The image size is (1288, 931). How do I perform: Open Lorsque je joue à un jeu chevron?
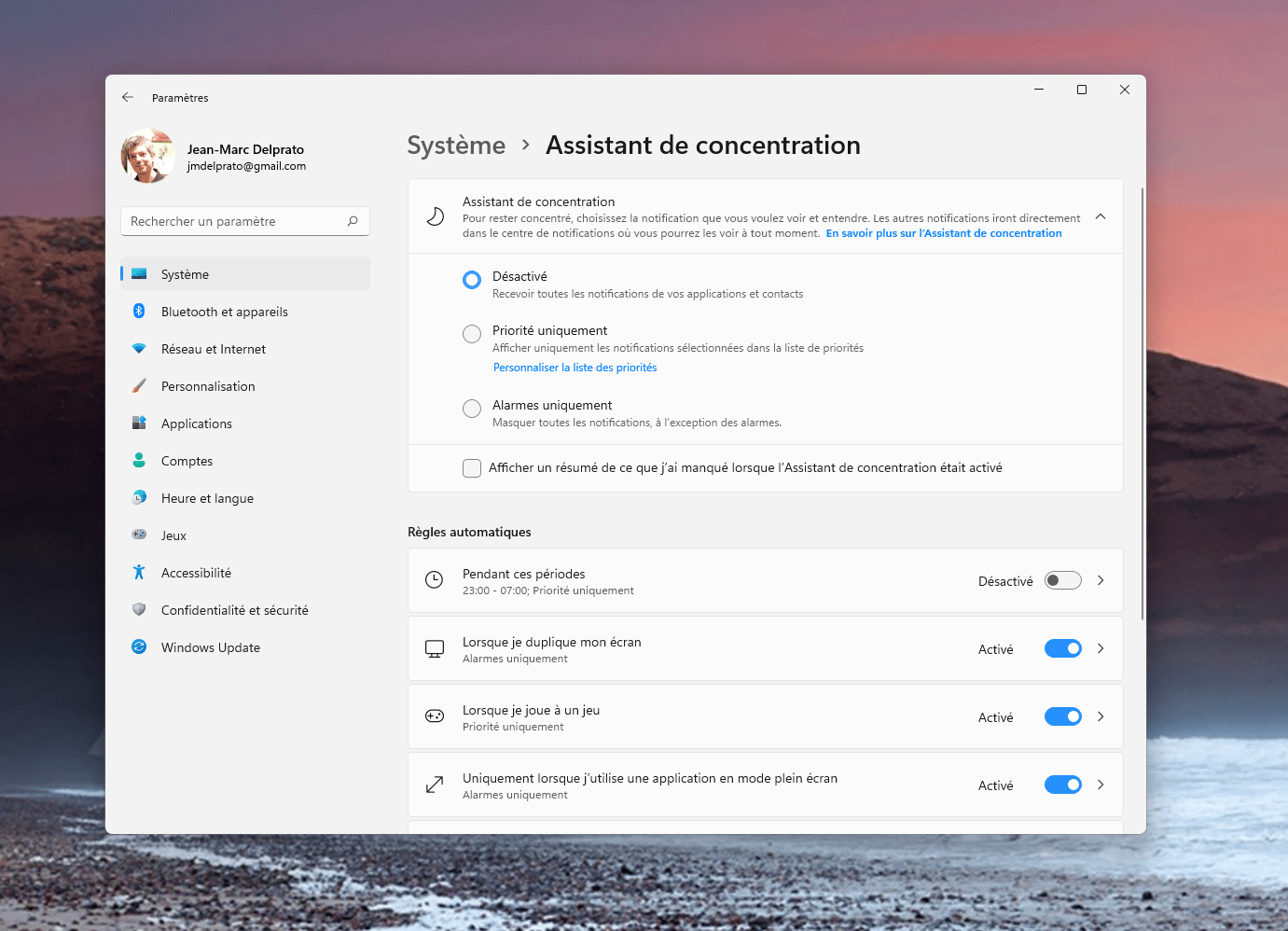tap(1101, 716)
